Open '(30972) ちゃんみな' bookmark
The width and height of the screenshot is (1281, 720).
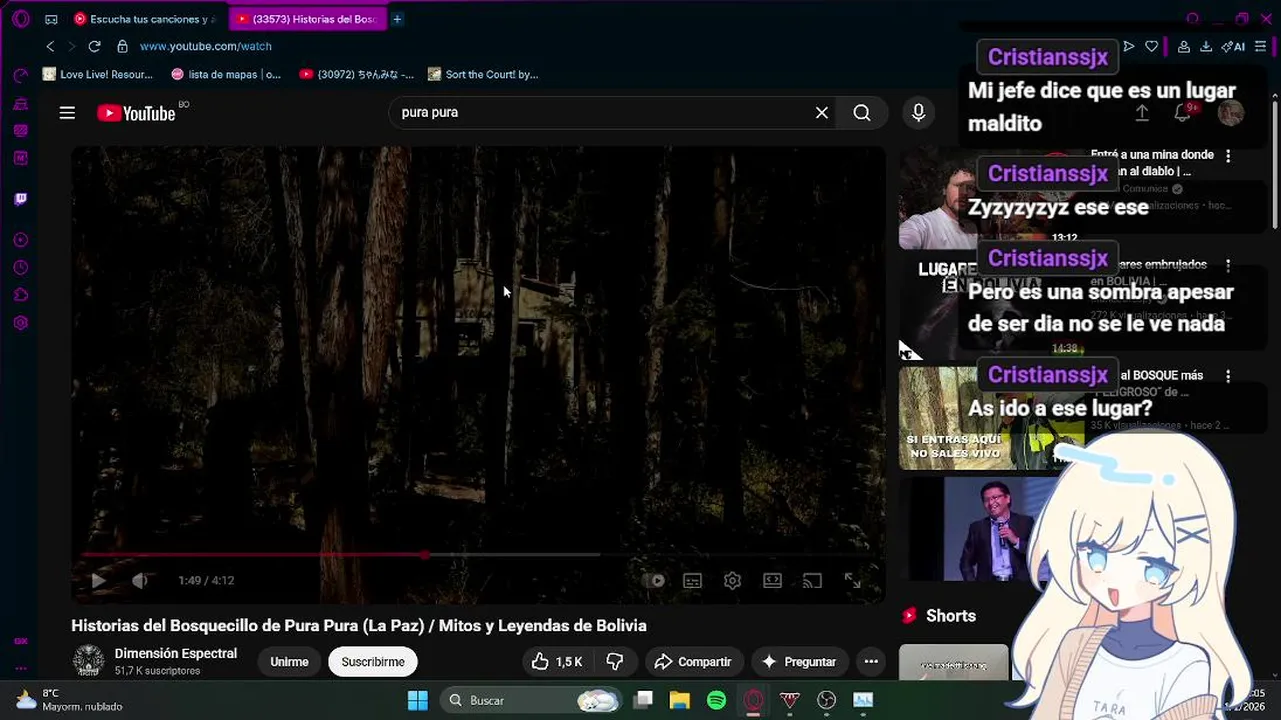(356, 74)
